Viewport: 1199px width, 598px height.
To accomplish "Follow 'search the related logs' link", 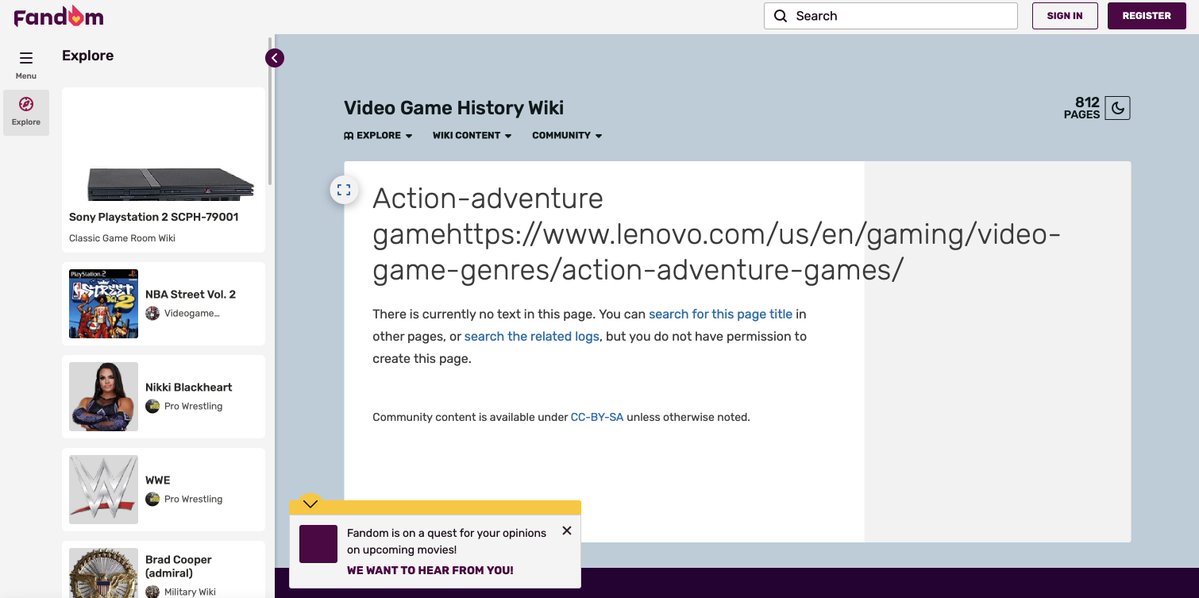I will tap(531, 336).
